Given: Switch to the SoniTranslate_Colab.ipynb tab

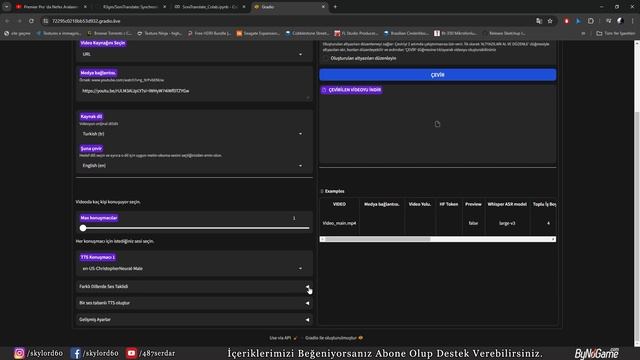Looking at the screenshot, I should (209, 7).
